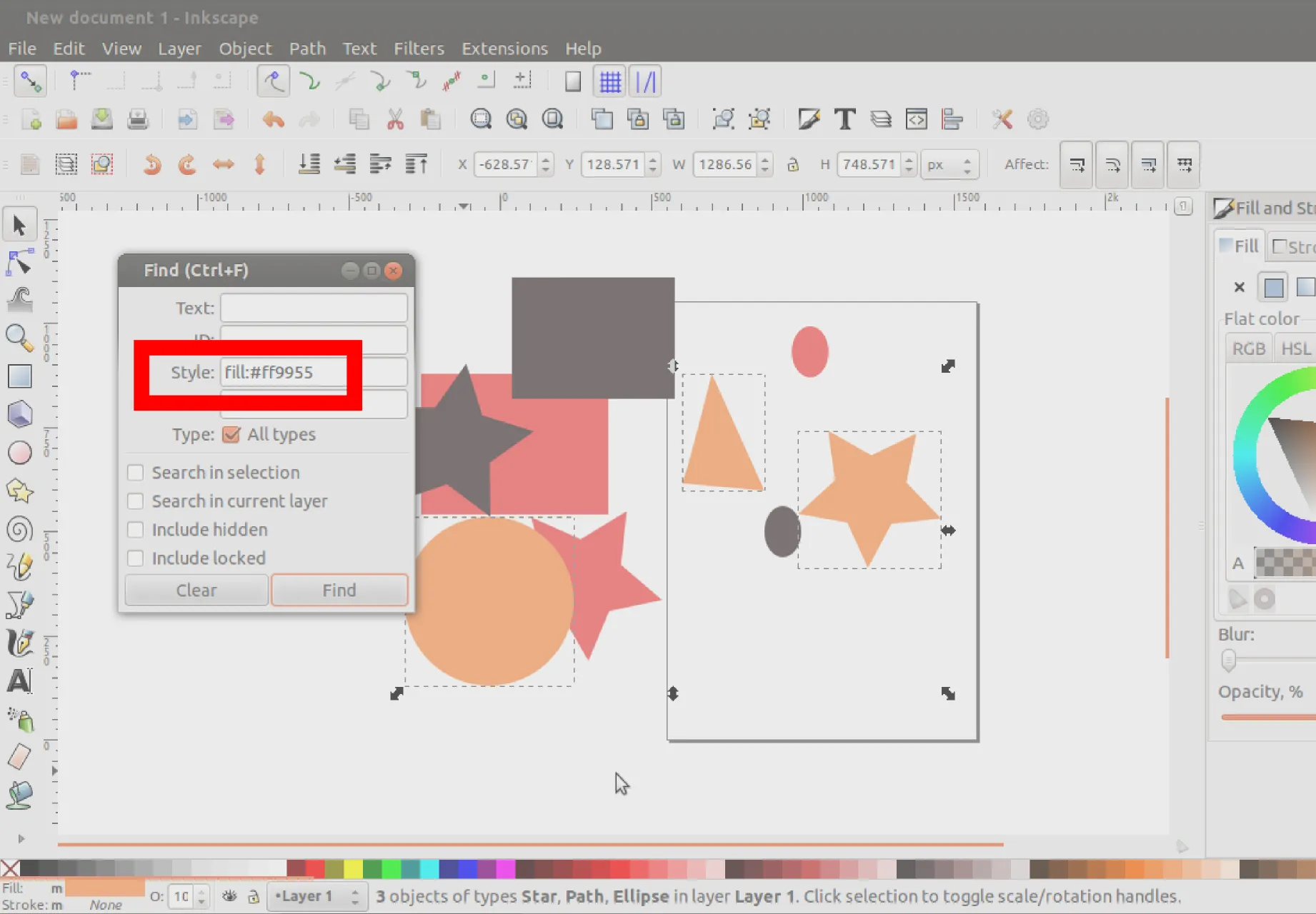Step the W width spinner
The width and height of the screenshot is (1316, 914).
click(765, 165)
